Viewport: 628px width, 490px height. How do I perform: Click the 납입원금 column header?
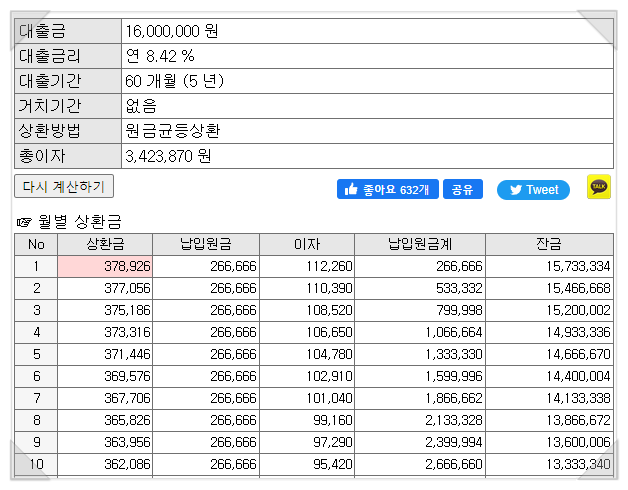click(x=206, y=244)
